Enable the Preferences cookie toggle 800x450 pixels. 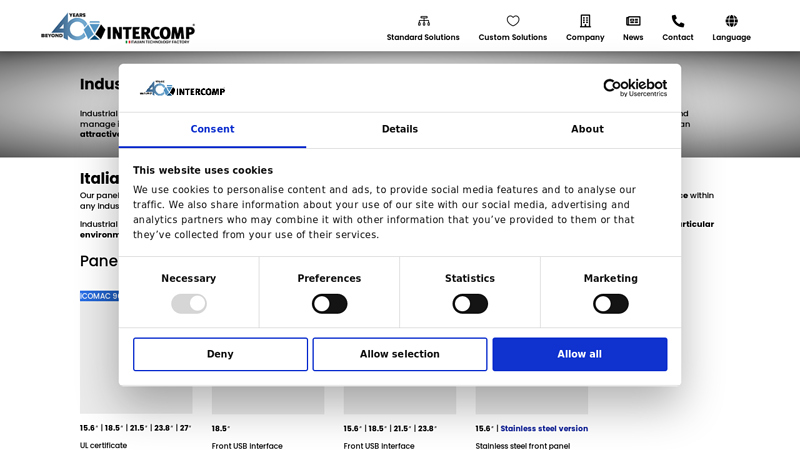(329, 304)
